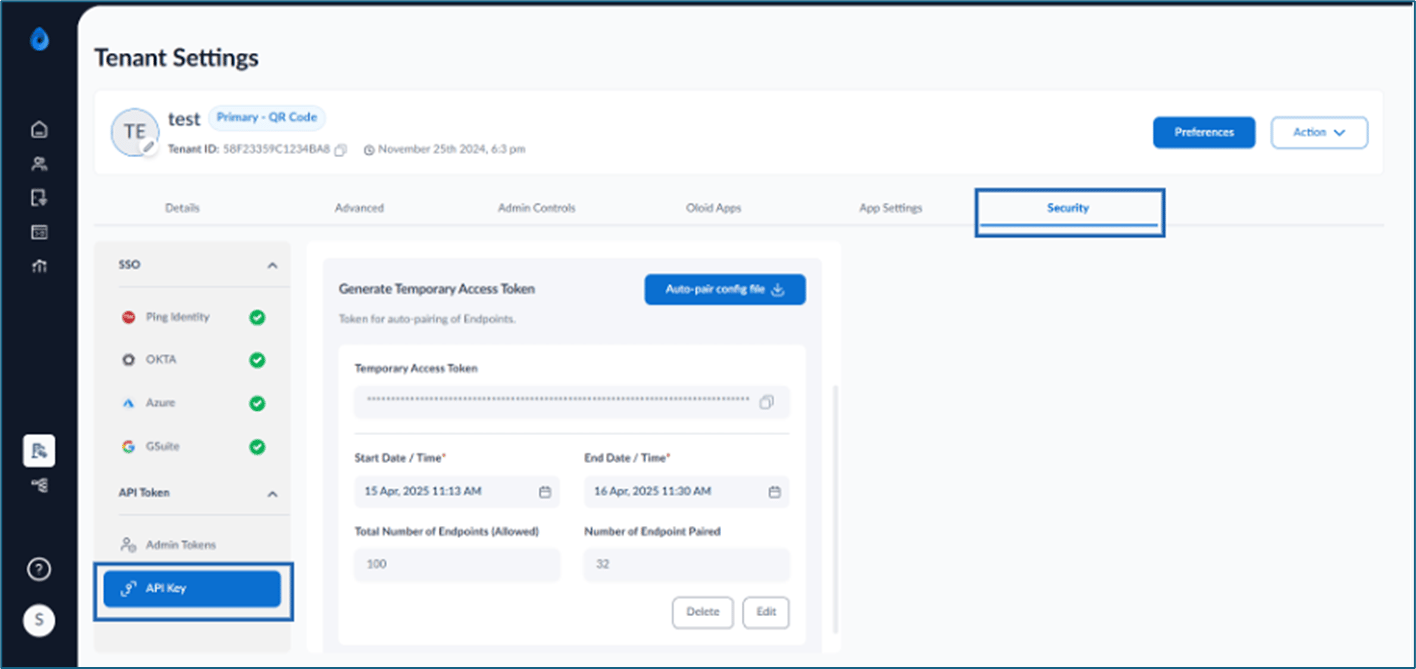
Task: Copy the Tenant ID
Action: (x=341, y=150)
